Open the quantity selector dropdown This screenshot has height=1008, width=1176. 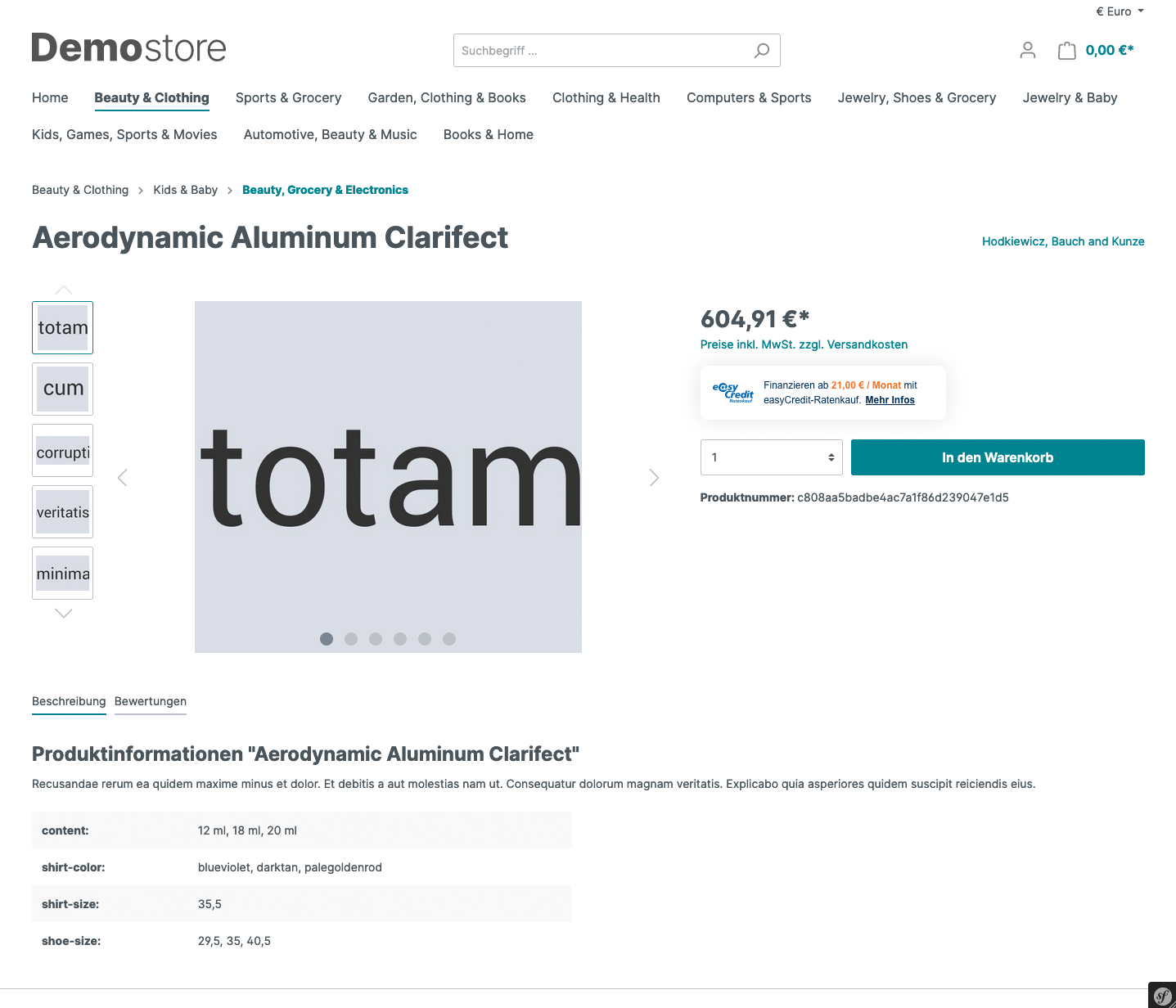click(x=772, y=457)
